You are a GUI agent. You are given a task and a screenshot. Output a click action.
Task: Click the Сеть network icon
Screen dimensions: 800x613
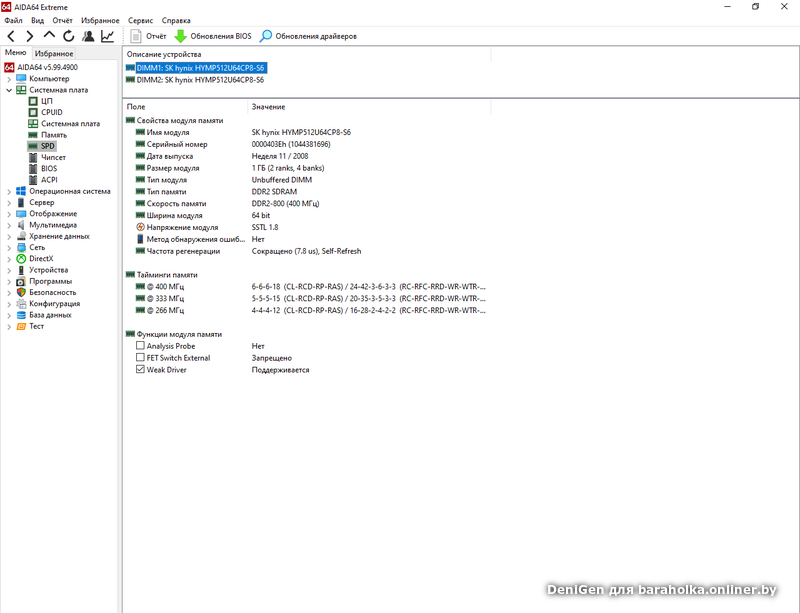[21, 247]
